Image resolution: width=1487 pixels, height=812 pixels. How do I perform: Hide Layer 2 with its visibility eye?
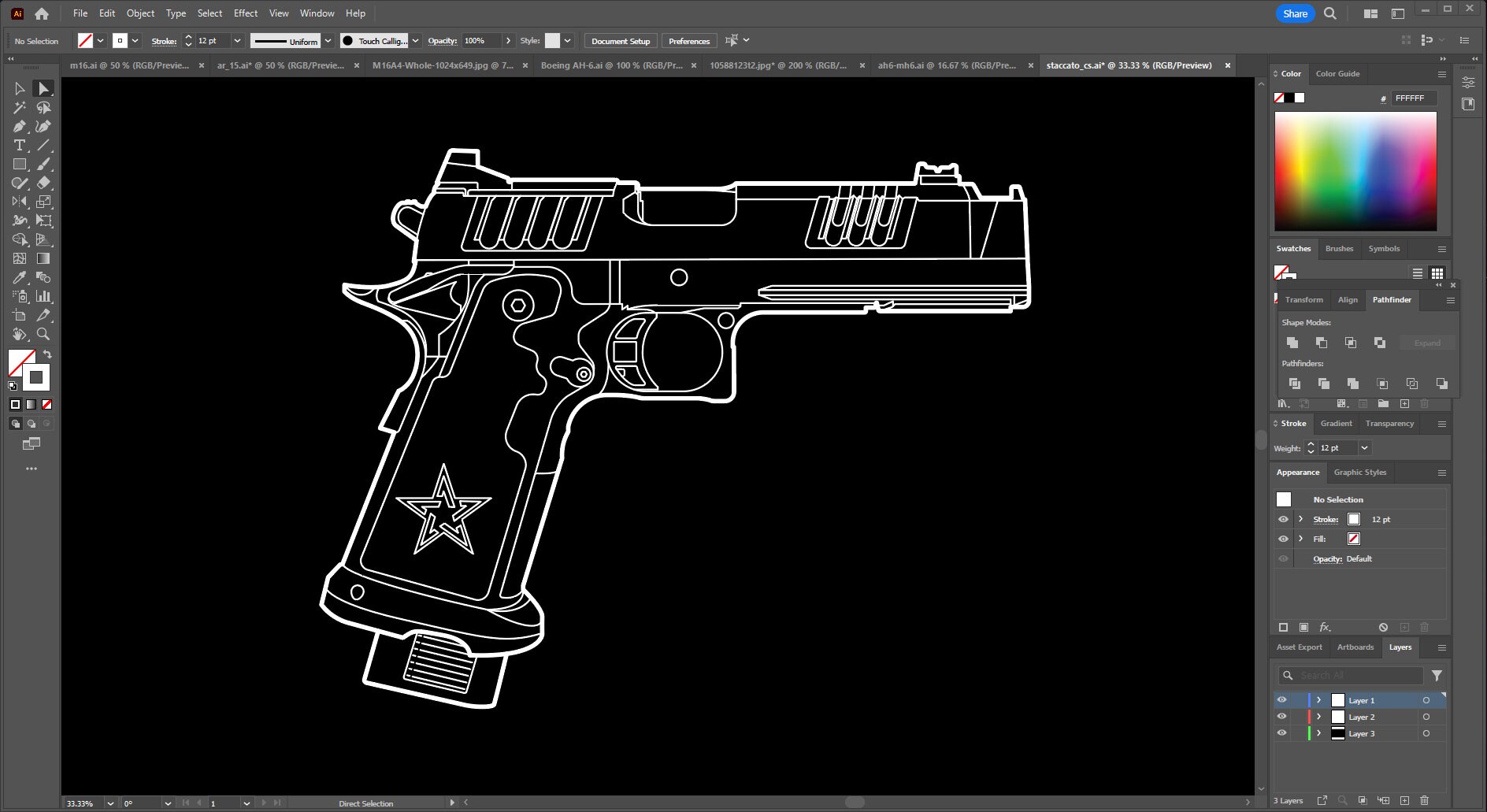1281,717
